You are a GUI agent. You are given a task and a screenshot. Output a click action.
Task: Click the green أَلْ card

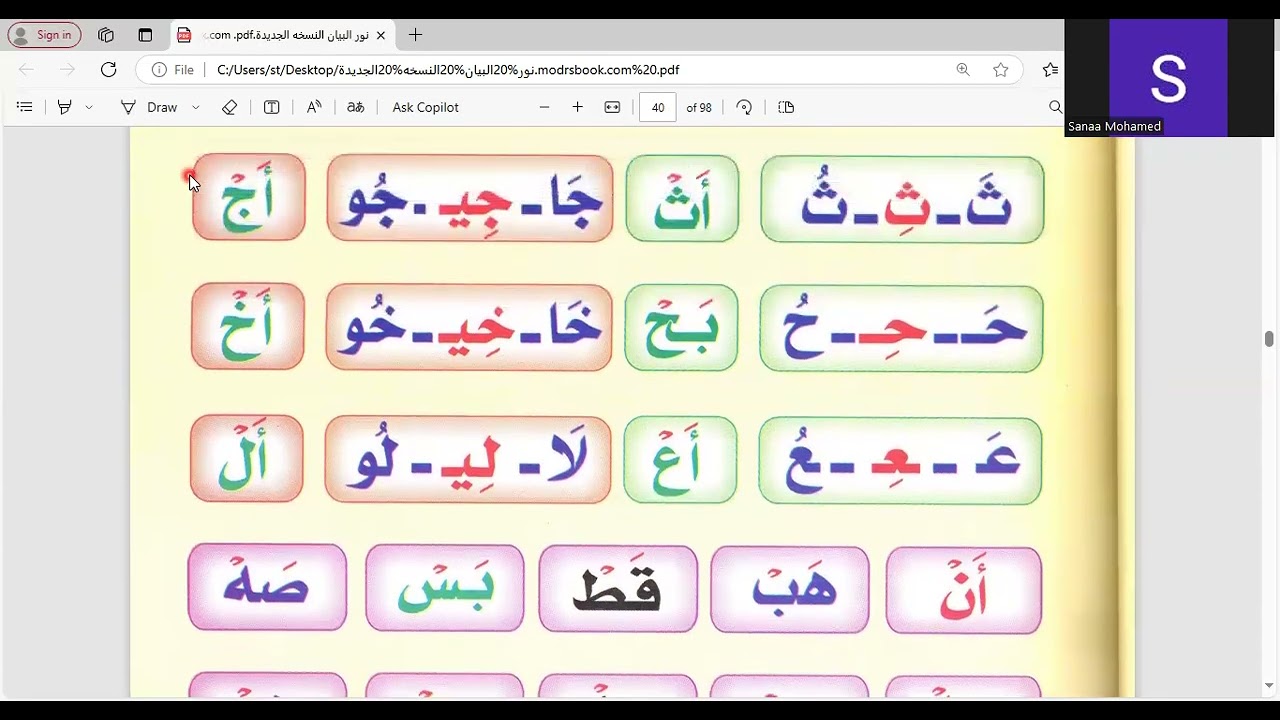[247, 458]
